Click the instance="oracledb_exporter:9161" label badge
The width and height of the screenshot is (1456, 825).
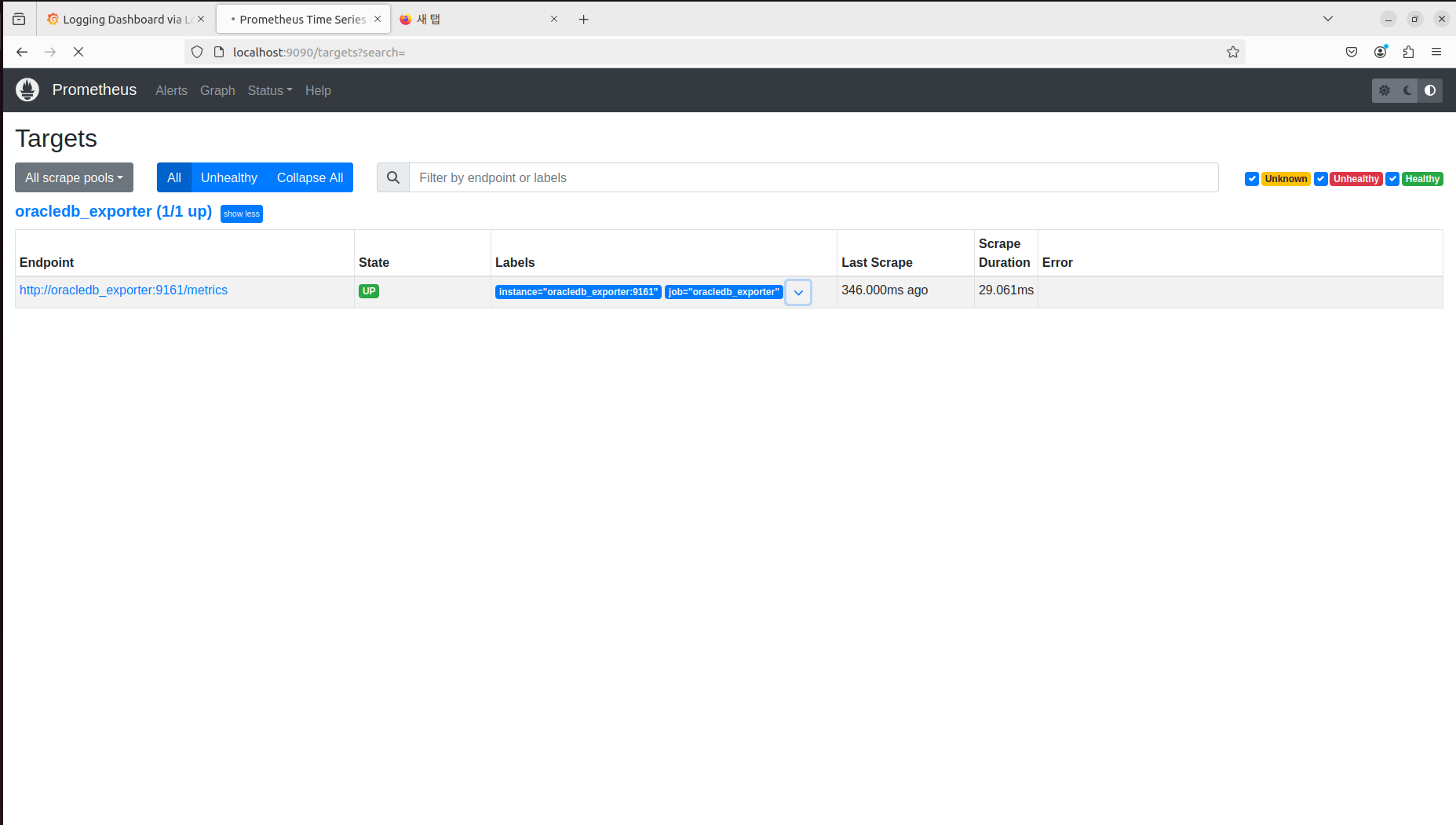coord(578,292)
